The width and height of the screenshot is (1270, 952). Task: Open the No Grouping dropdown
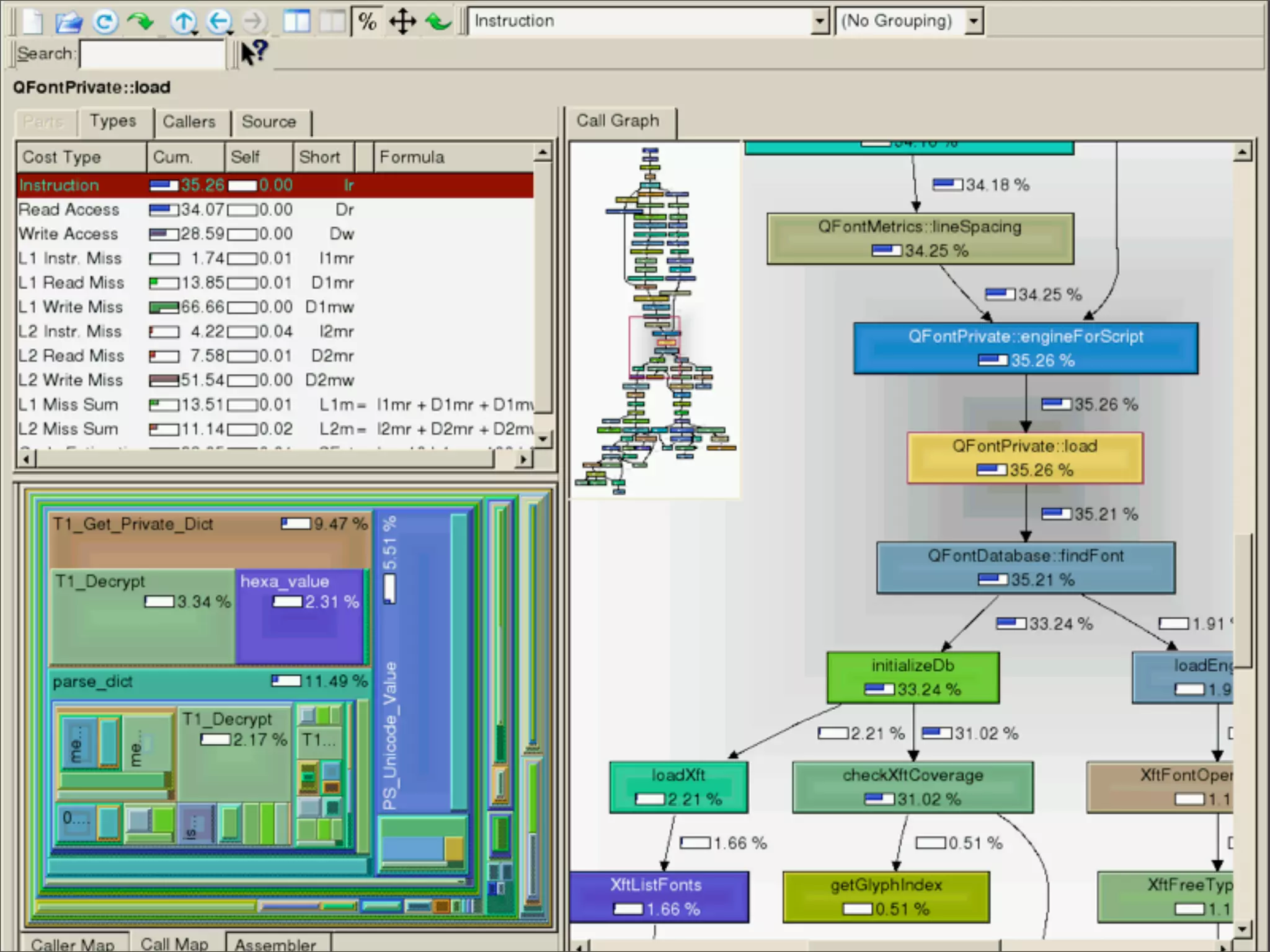pos(974,22)
